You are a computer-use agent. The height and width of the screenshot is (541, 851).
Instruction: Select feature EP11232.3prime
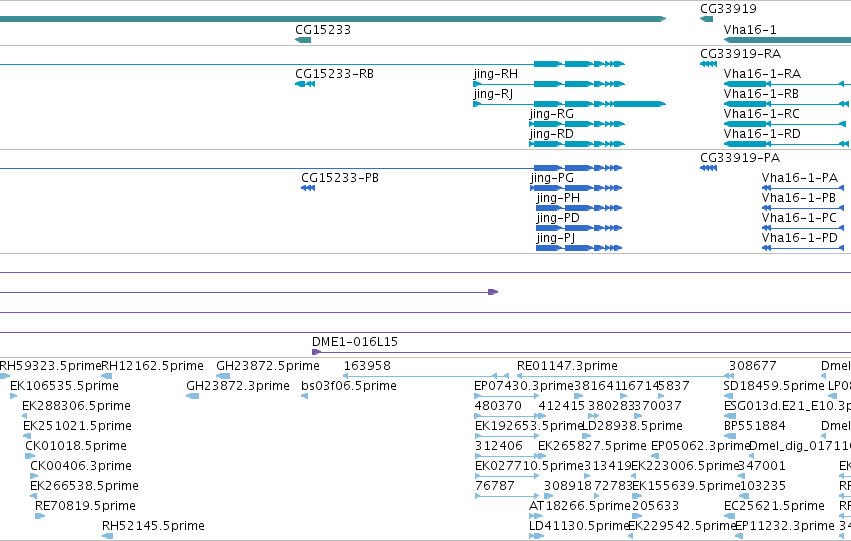coord(784,526)
